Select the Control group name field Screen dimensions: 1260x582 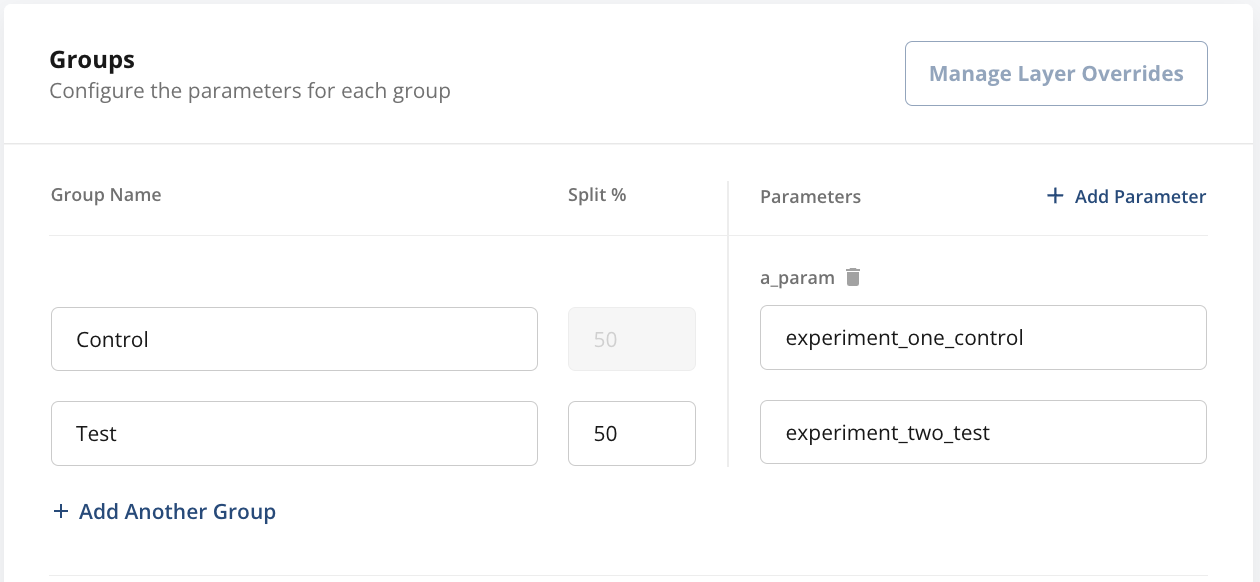point(294,338)
